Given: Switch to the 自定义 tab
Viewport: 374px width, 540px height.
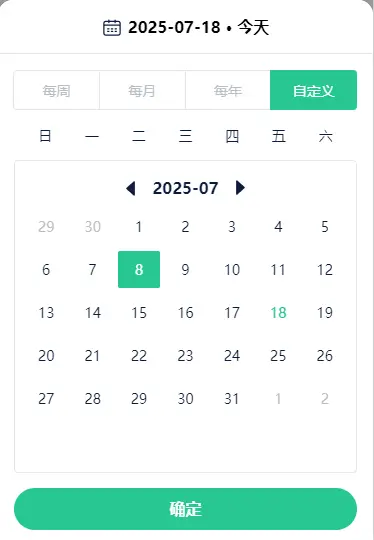Looking at the screenshot, I should coord(313,90).
